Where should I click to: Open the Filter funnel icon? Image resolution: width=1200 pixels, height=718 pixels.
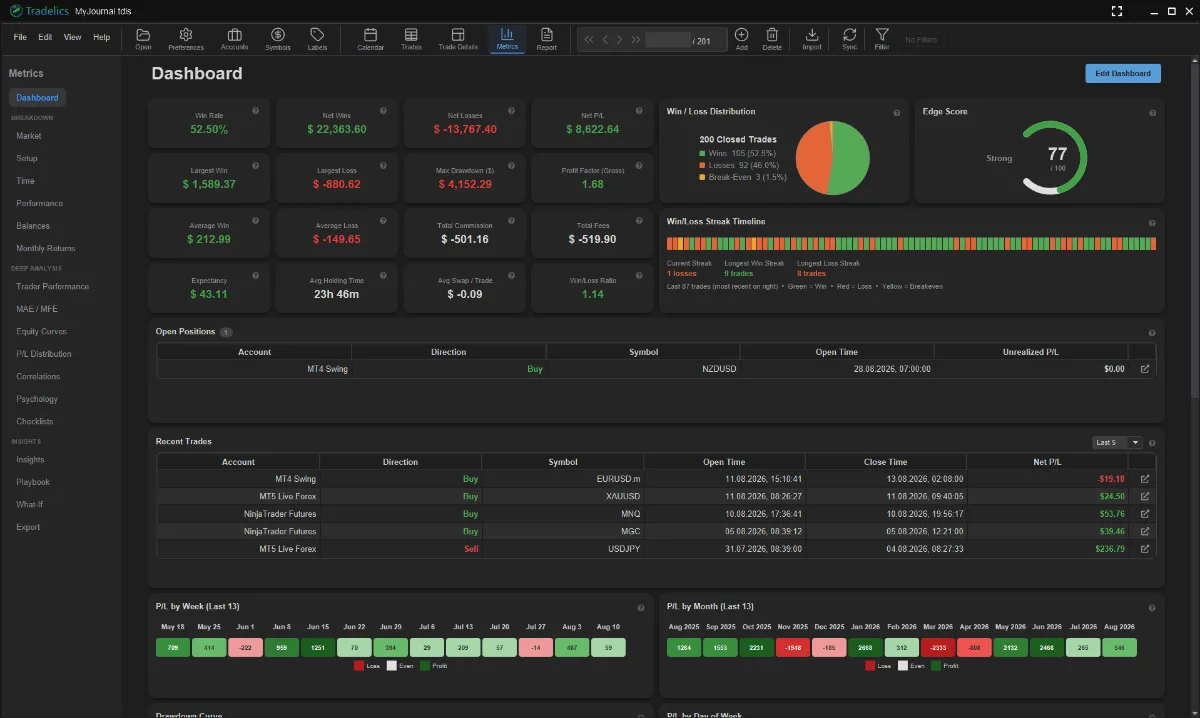coord(882,39)
